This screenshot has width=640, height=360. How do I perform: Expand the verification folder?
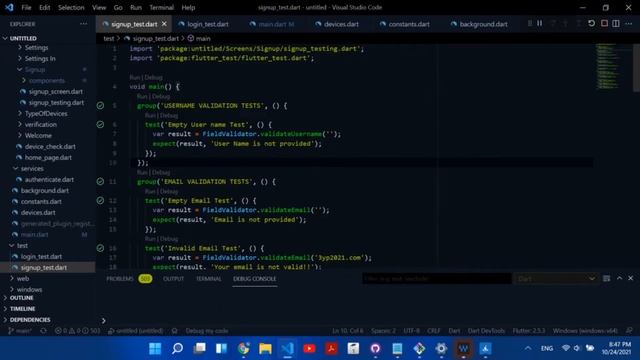(x=20, y=124)
